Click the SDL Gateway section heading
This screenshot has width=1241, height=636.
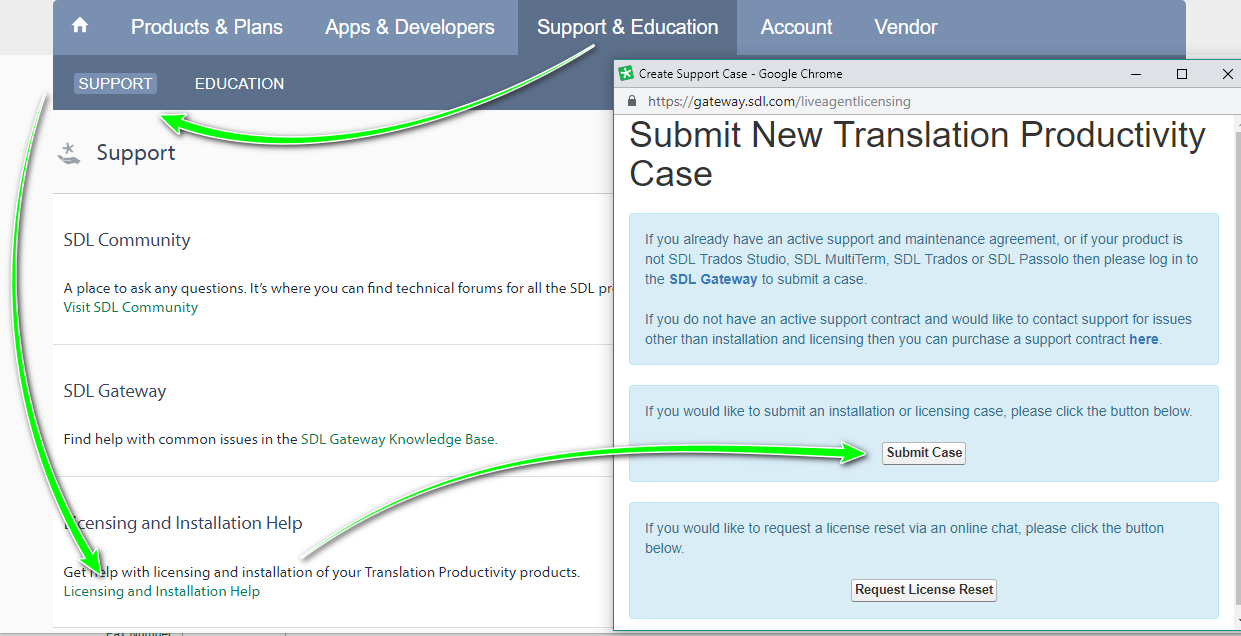115,391
